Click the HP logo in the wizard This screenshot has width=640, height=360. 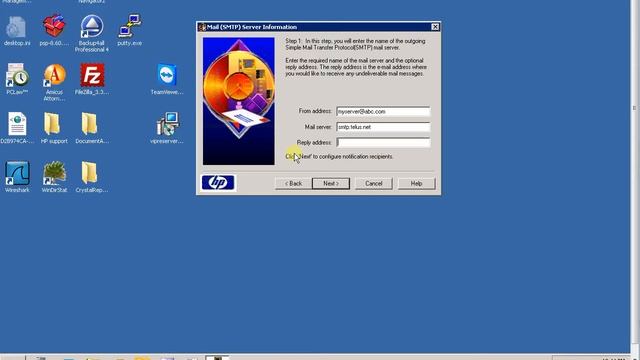[218, 183]
